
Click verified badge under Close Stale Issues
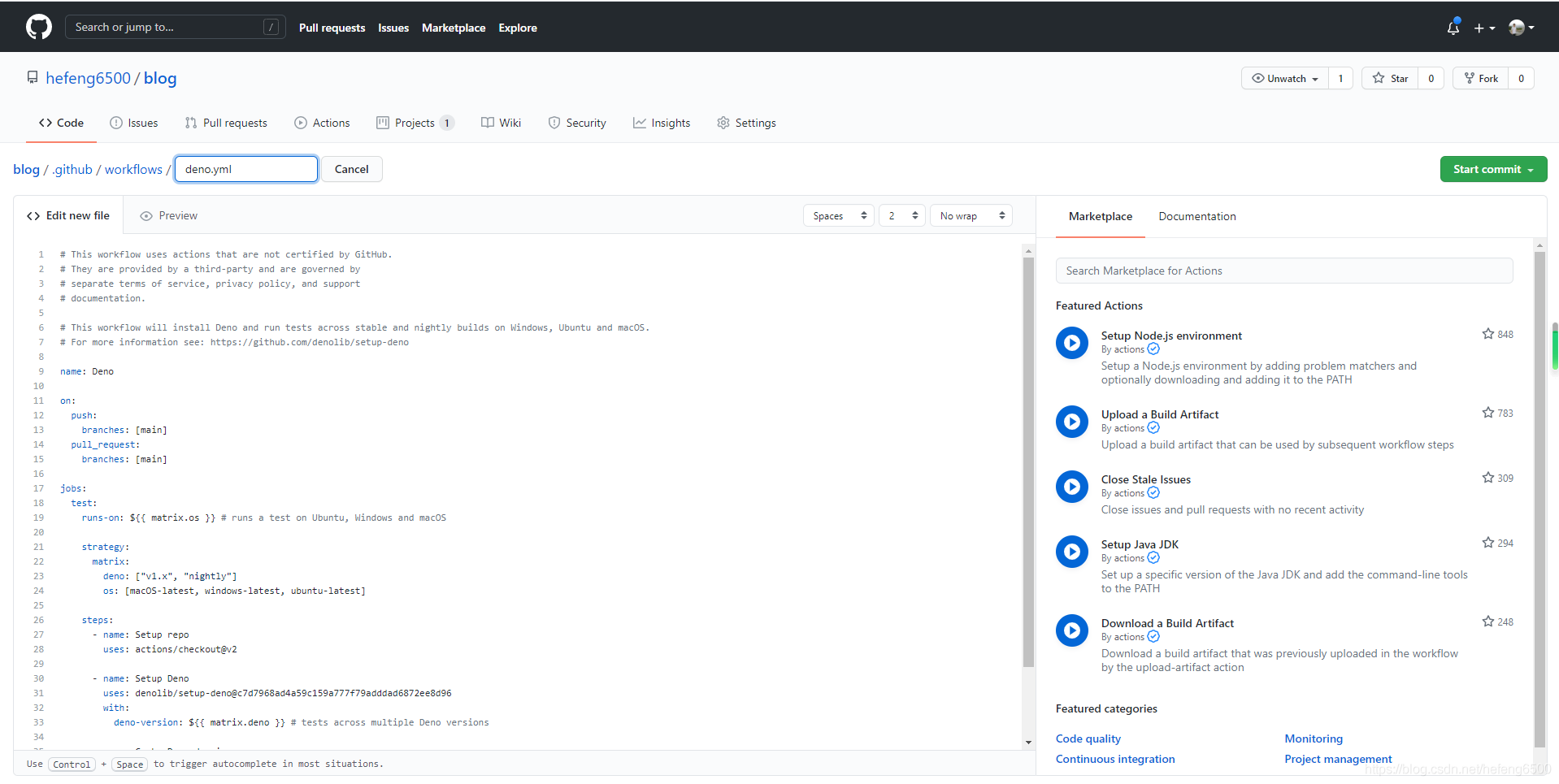pos(1153,493)
